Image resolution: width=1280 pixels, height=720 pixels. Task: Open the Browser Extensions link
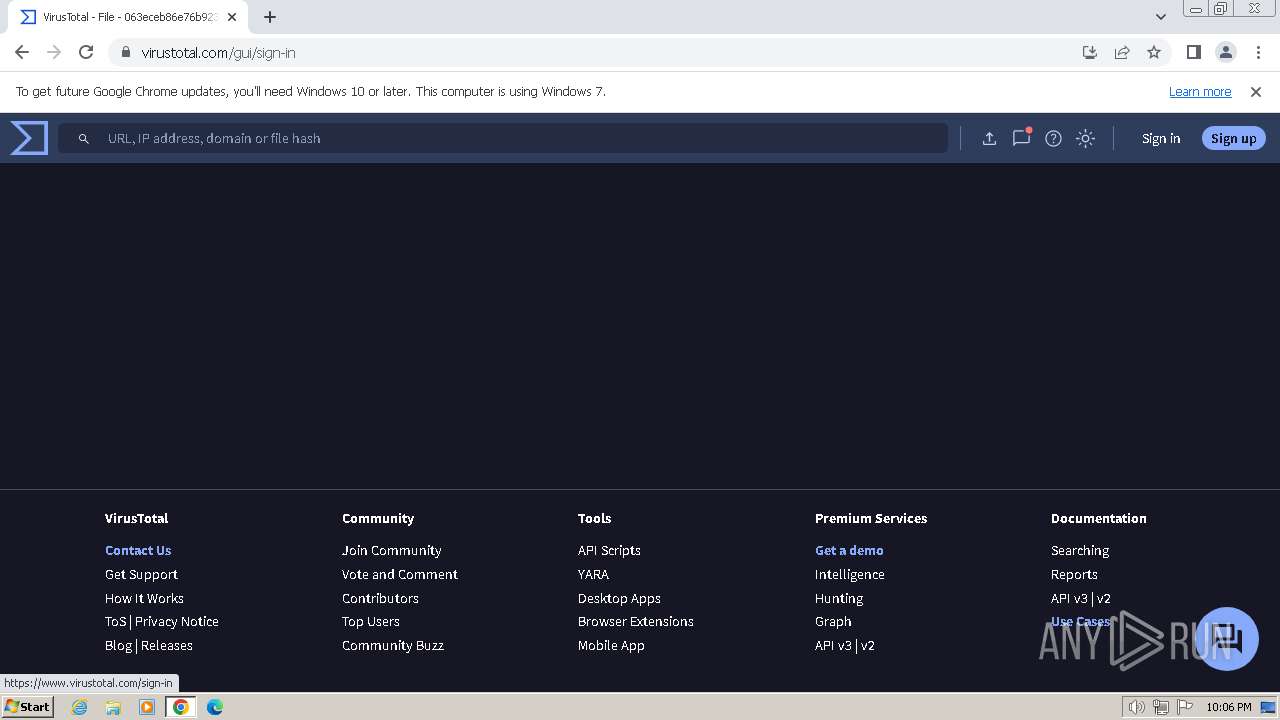(x=635, y=621)
